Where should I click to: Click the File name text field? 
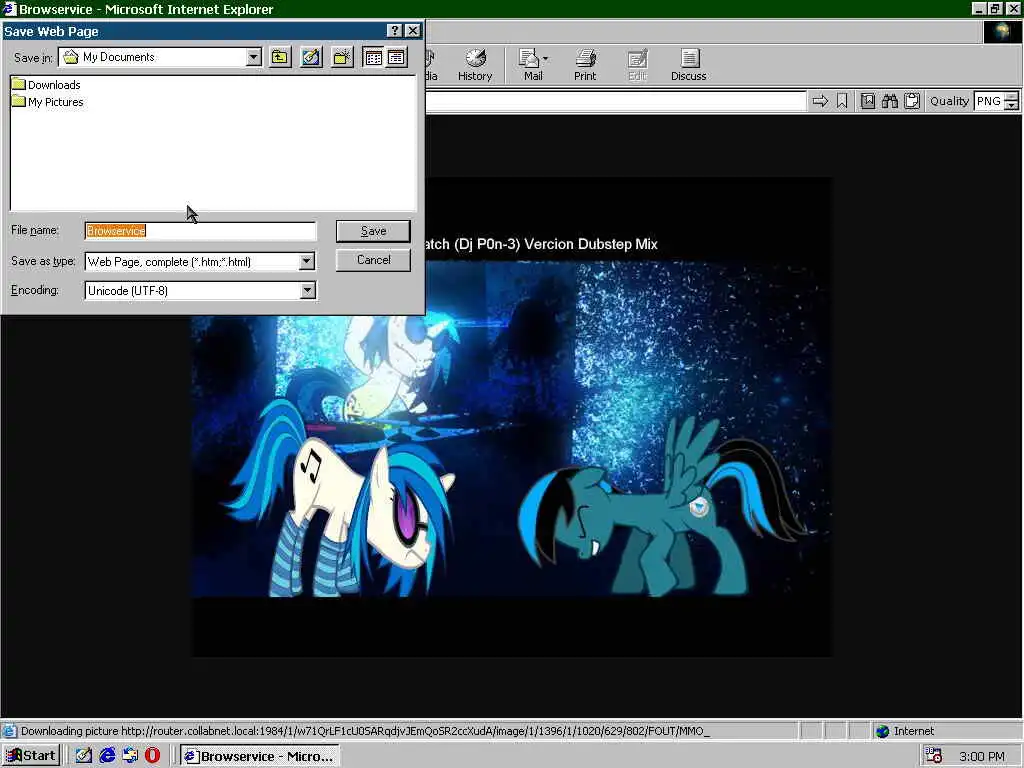pos(200,231)
